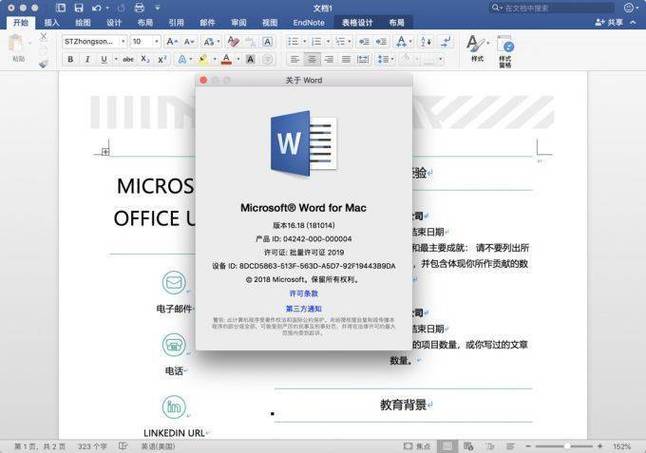This screenshot has width=646, height=453.
Task: Close the 关于 Word dialog
Action: (203, 80)
